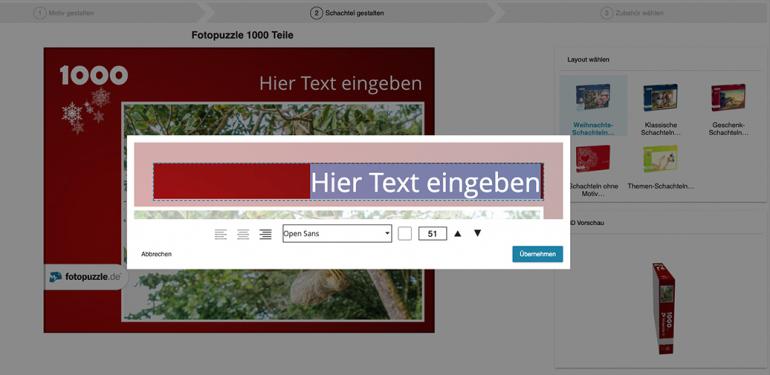Go to step 2 Schachtel gestalten
This screenshot has width=770, height=375.
347,13
